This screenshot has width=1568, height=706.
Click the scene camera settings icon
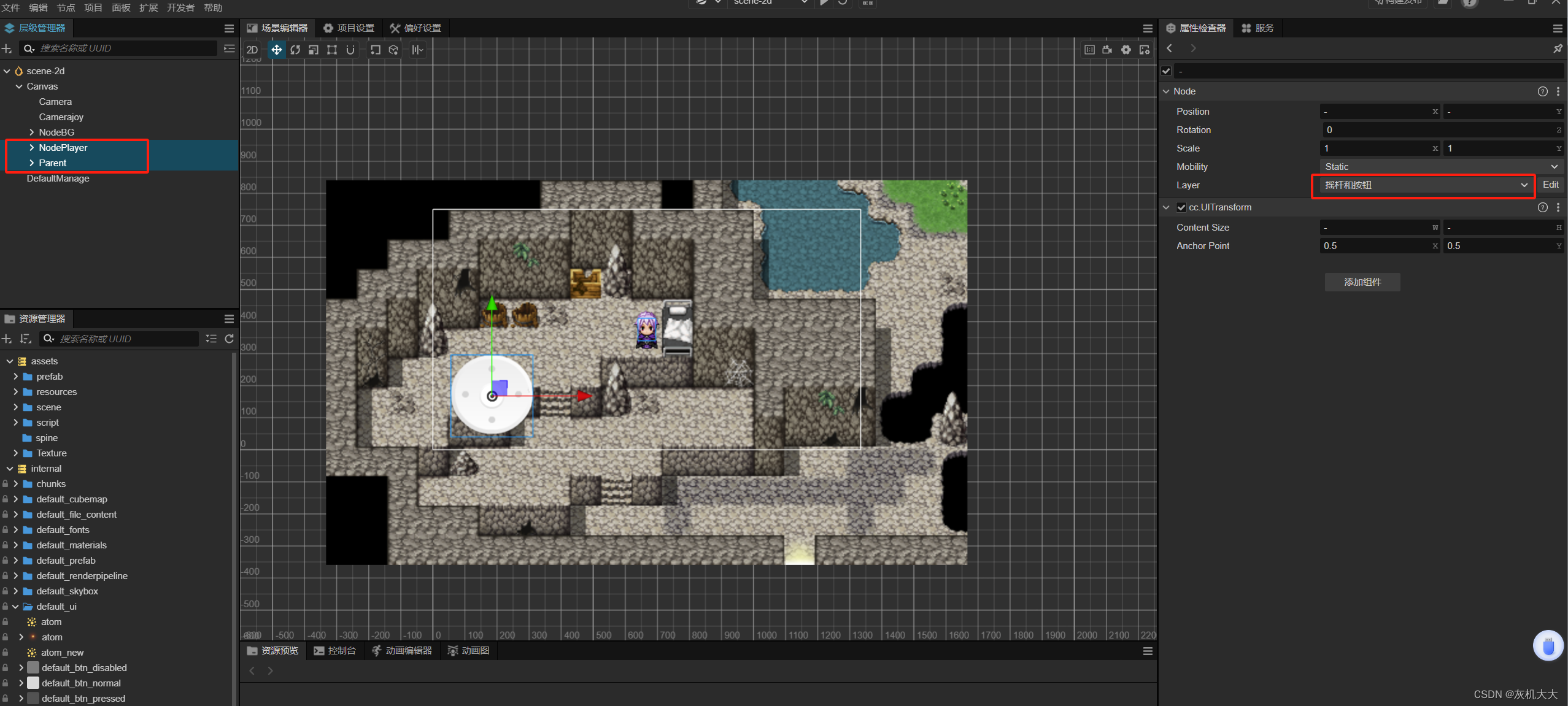click(1107, 50)
